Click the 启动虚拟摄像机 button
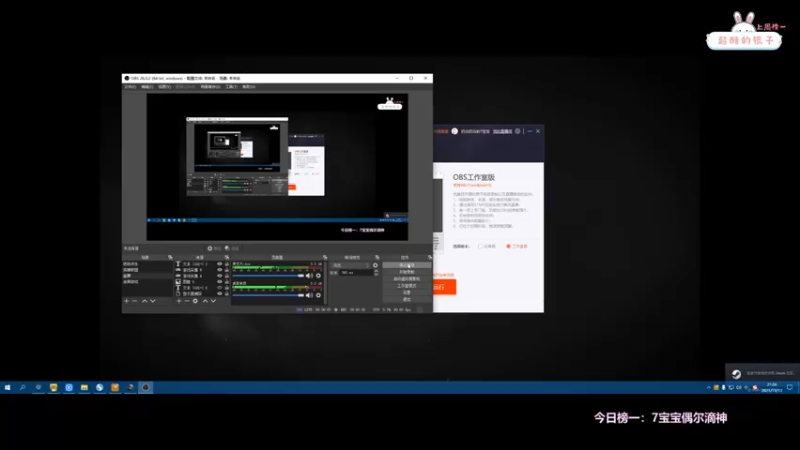The height and width of the screenshot is (450, 800). pos(407,279)
